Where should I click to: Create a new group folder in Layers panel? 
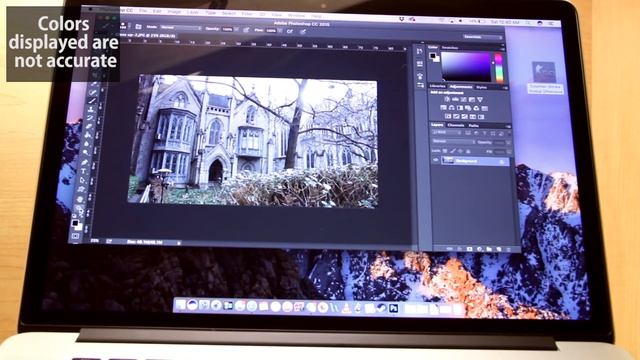point(489,249)
